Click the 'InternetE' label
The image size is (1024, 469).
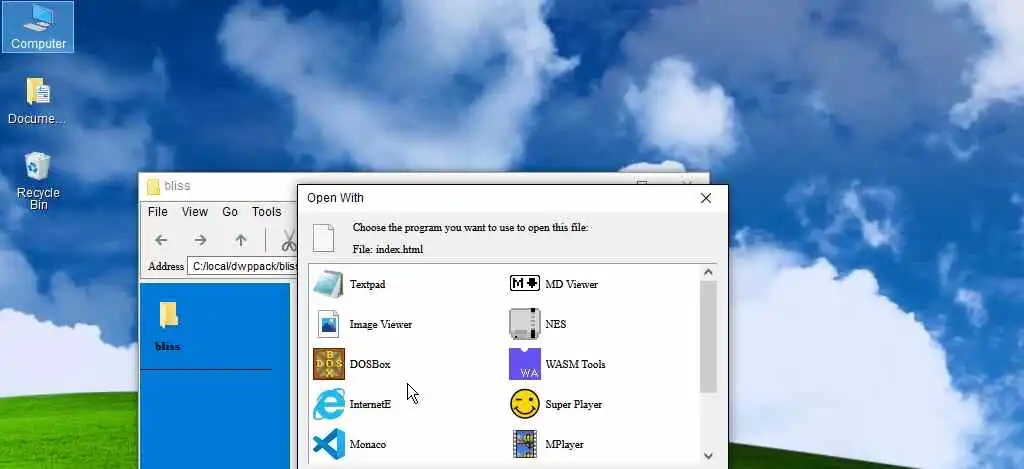point(370,404)
